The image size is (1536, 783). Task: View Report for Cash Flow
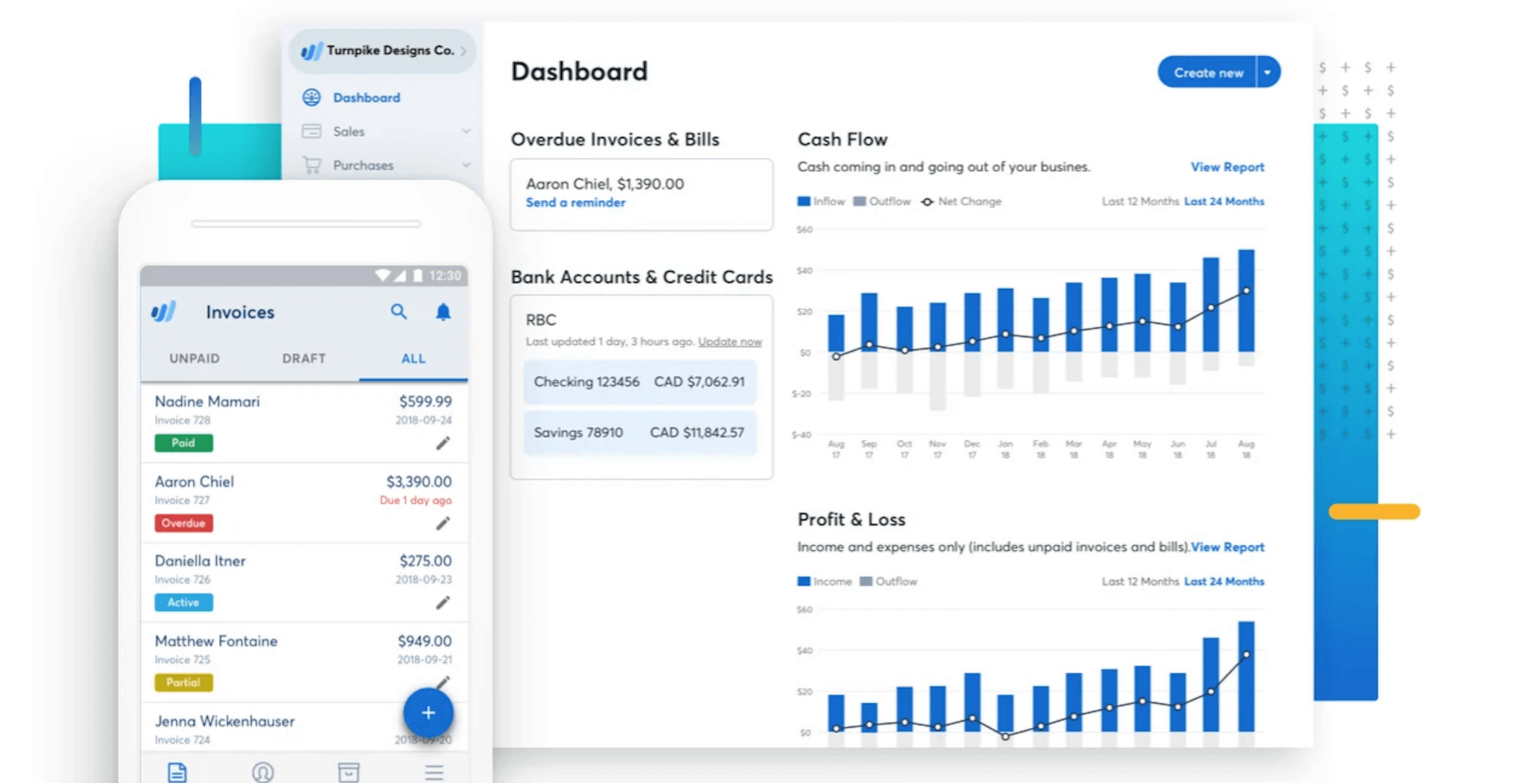pos(1227,167)
